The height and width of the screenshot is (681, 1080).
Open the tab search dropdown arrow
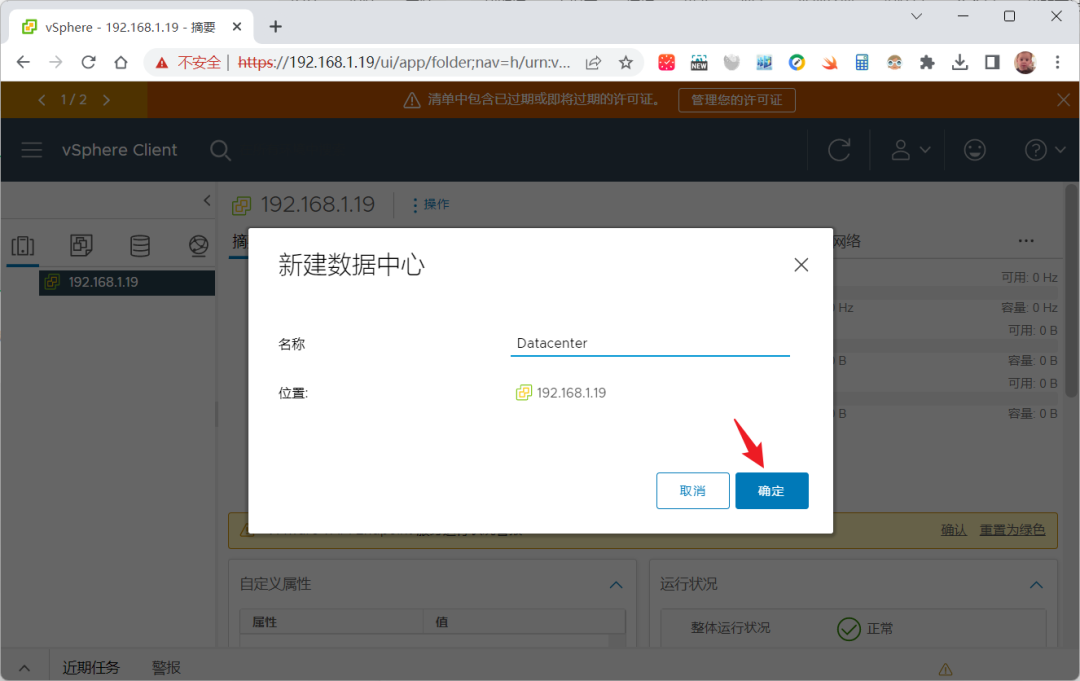click(916, 16)
